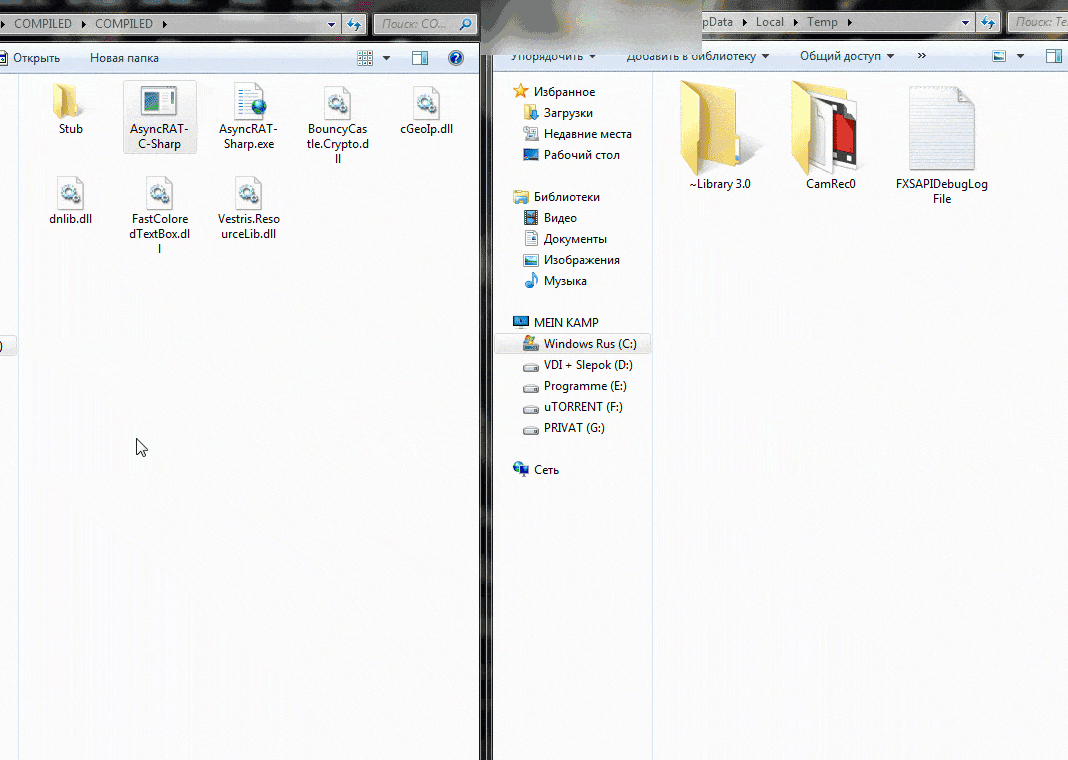
Task: Select the AsyncRAT-C-Sharp application file
Action: (159, 116)
